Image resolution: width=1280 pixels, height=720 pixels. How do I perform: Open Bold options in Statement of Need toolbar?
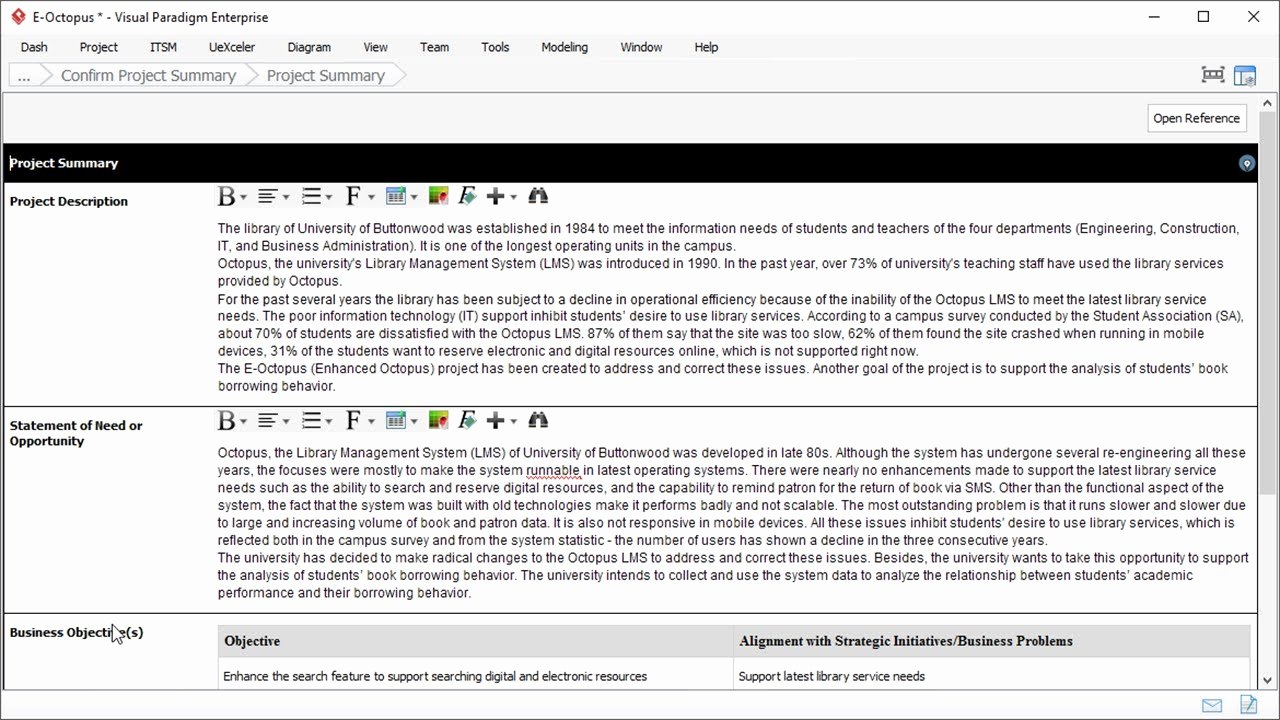point(232,420)
